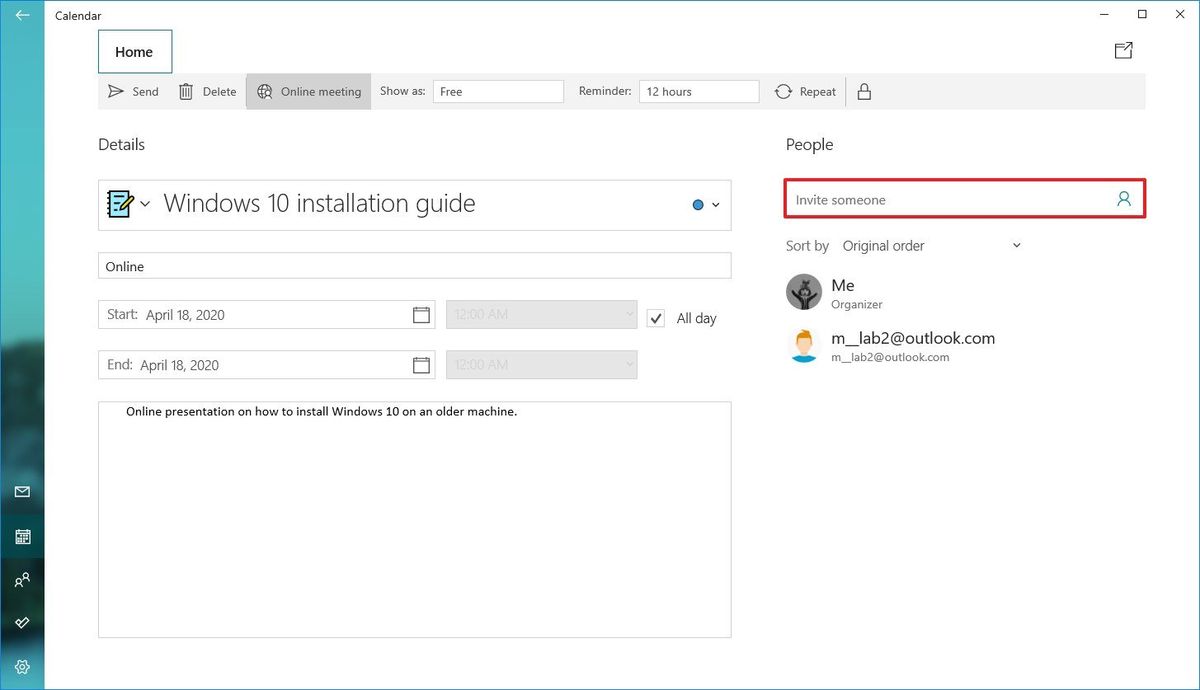Click the back arrow icon
This screenshot has height=690, width=1200.
click(x=22, y=16)
